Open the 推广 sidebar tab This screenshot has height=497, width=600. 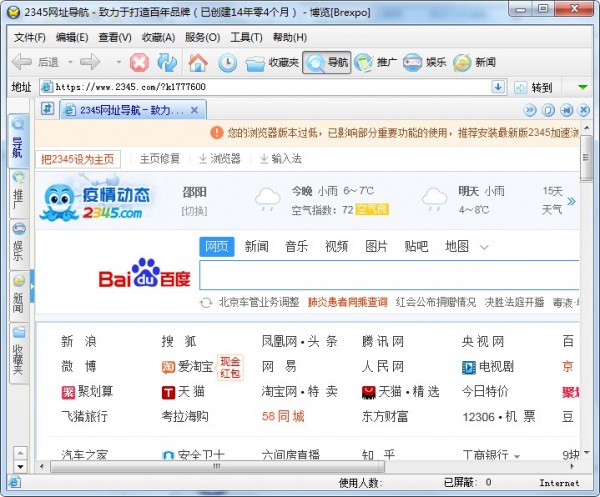[18, 193]
